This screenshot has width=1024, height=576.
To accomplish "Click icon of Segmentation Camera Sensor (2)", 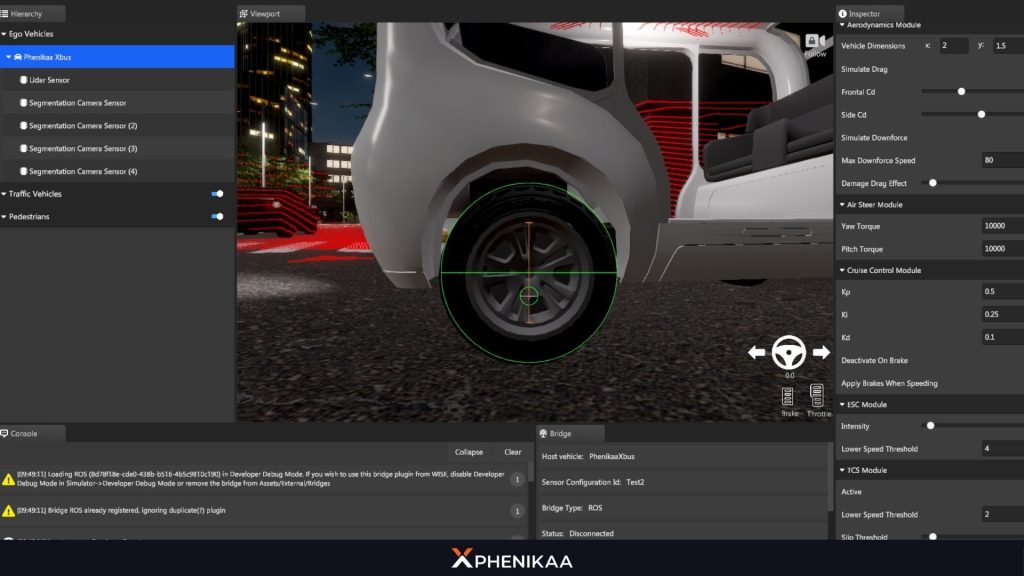I will point(24,125).
